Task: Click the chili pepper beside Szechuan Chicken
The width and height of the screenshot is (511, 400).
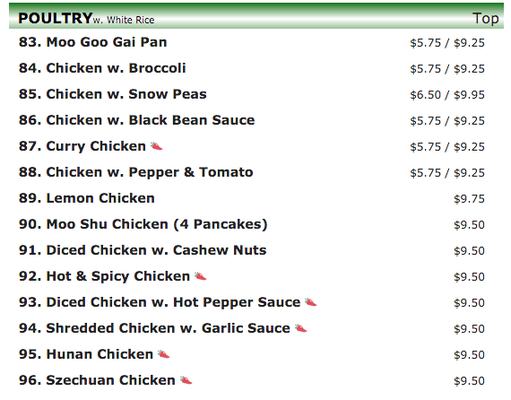Action: (186, 380)
